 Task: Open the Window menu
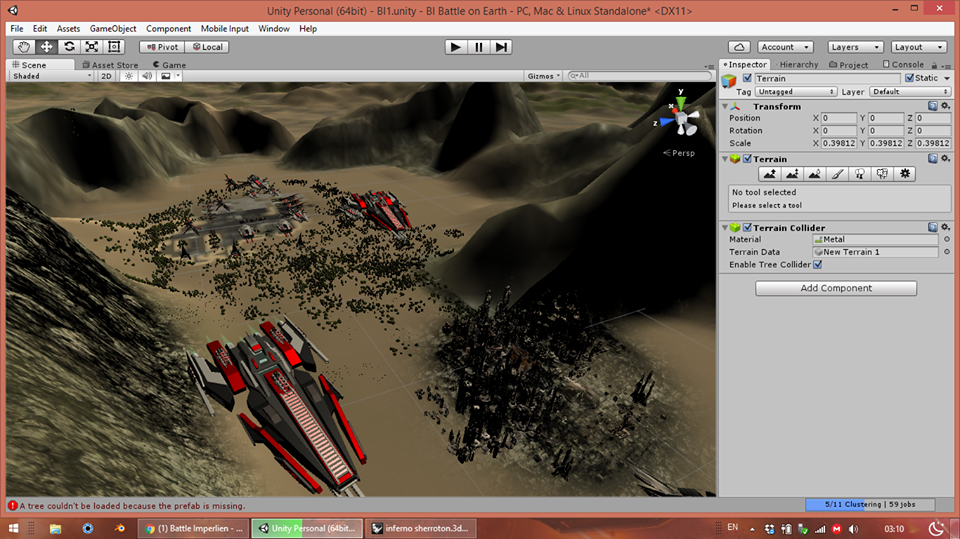[x=274, y=29]
